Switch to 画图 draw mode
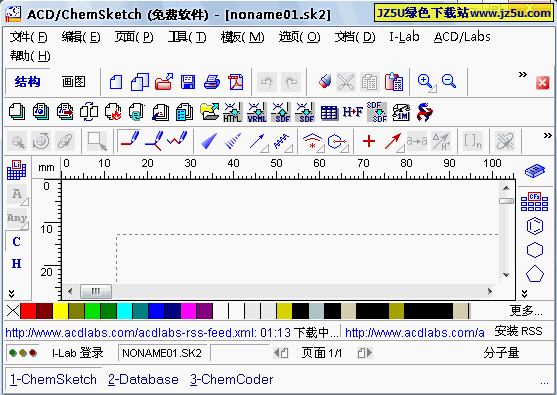Screen dimensions: 557x395 coord(74,82)
